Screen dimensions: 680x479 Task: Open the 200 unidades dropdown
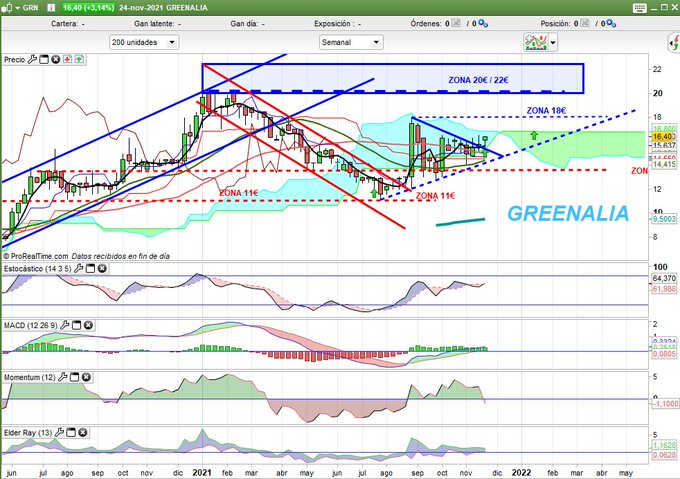coord(144,42)
